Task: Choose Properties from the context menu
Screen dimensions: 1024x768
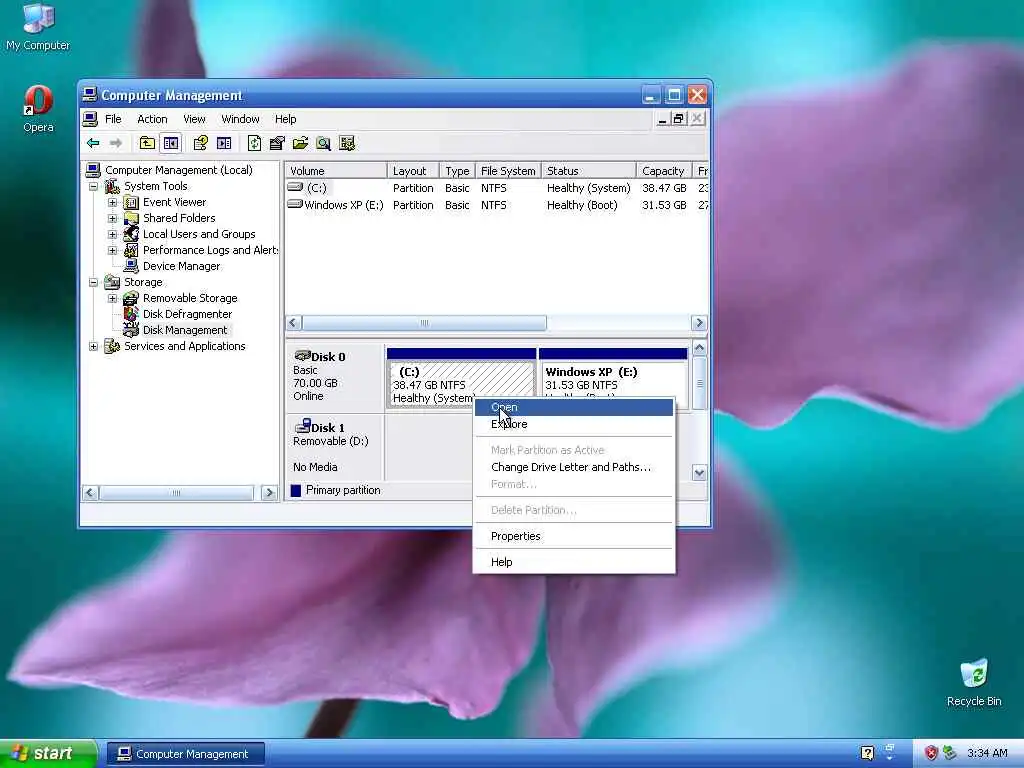Action: (x=574, y=536)
